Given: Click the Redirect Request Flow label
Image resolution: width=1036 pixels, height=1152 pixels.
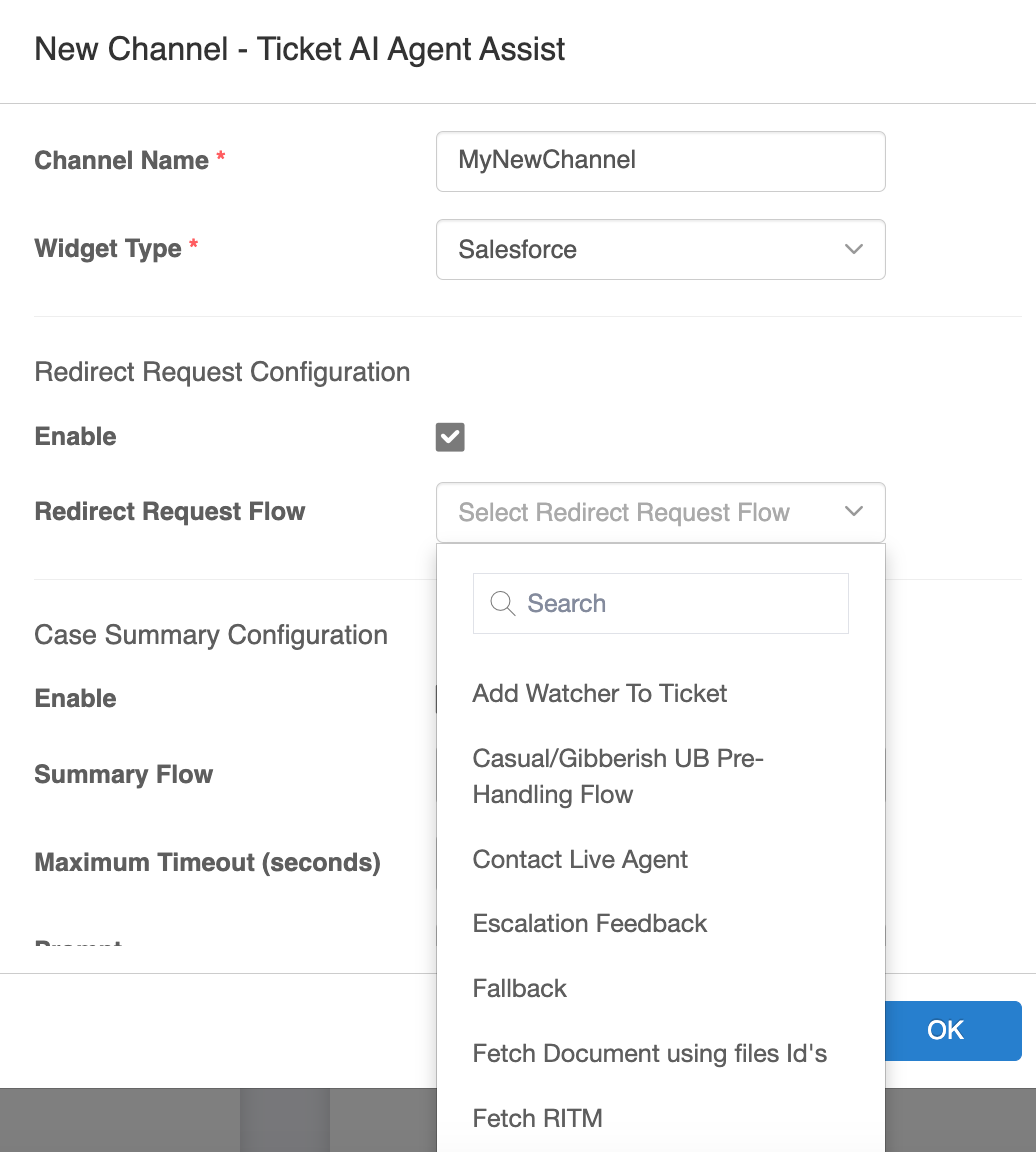Looking at the screenshot, I should pyautogui.click(x=170, y=512).
